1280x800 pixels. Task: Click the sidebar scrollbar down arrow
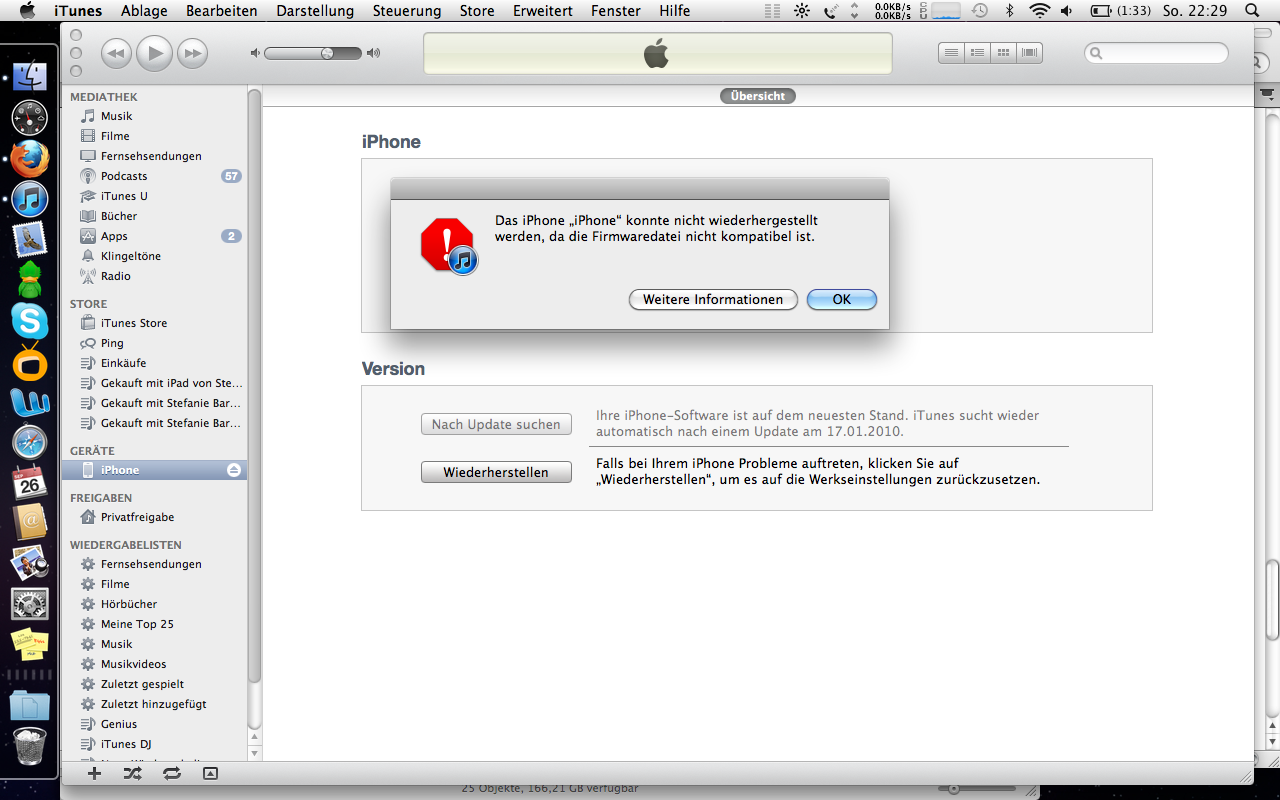tap(254, 753)
